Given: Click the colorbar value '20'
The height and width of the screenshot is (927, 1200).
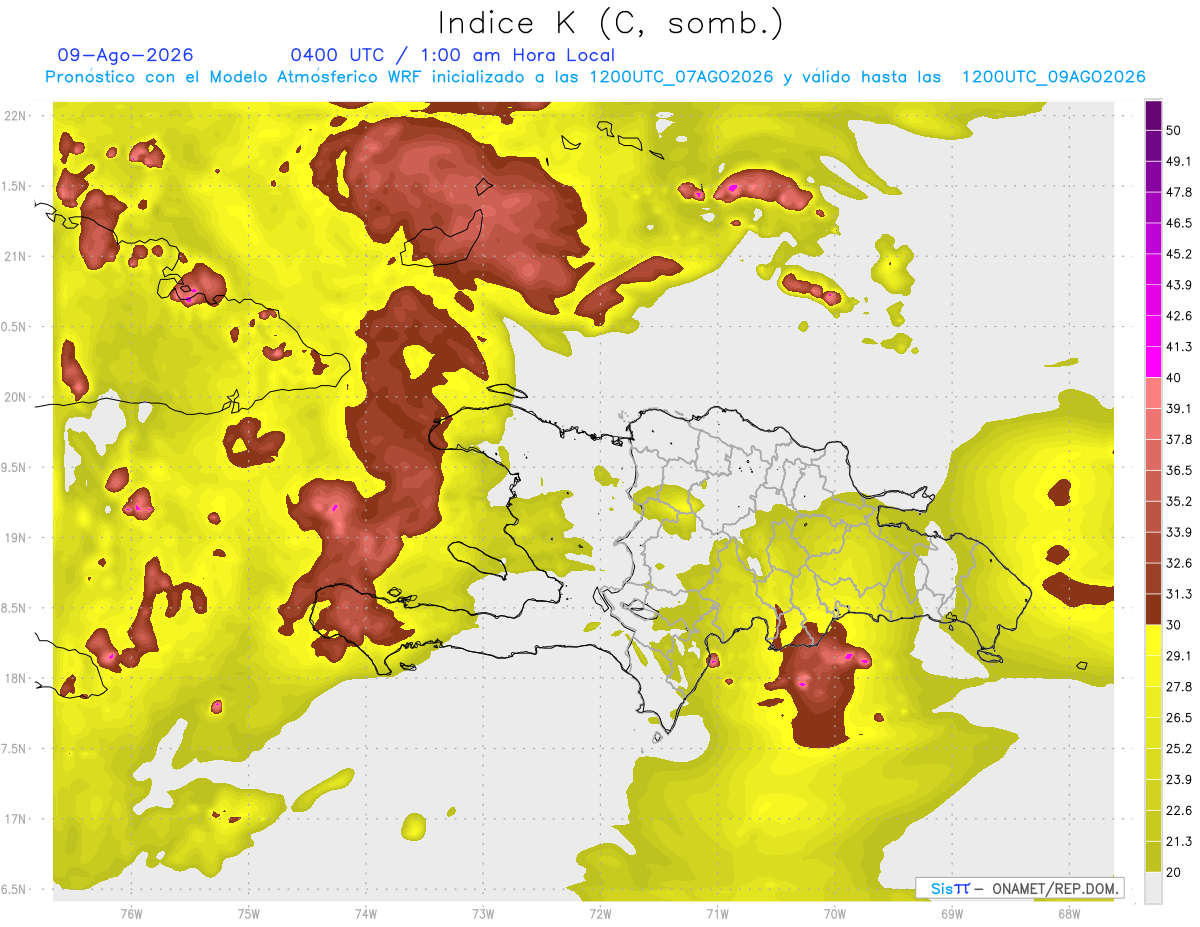Looking at the screenshot, I should coord(1174,873).
